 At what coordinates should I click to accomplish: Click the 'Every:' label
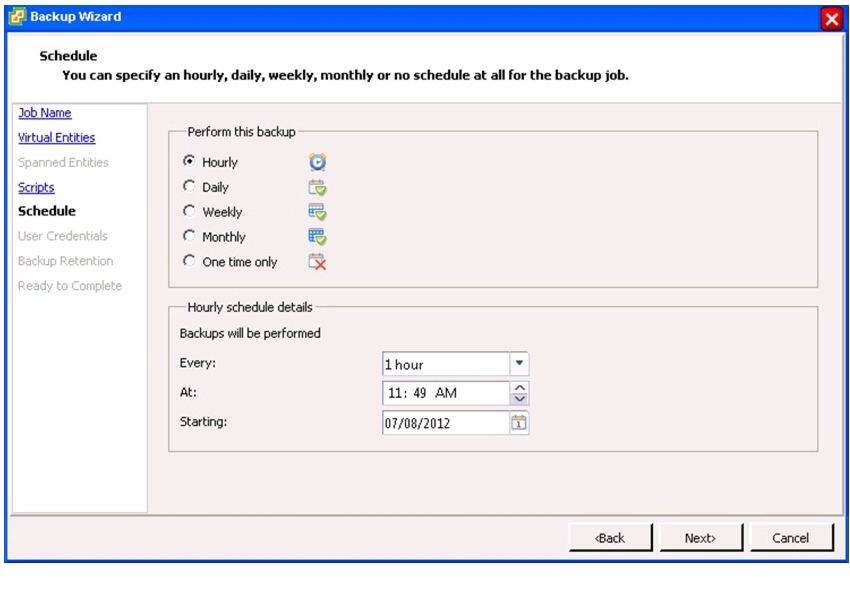pos(197,363)
